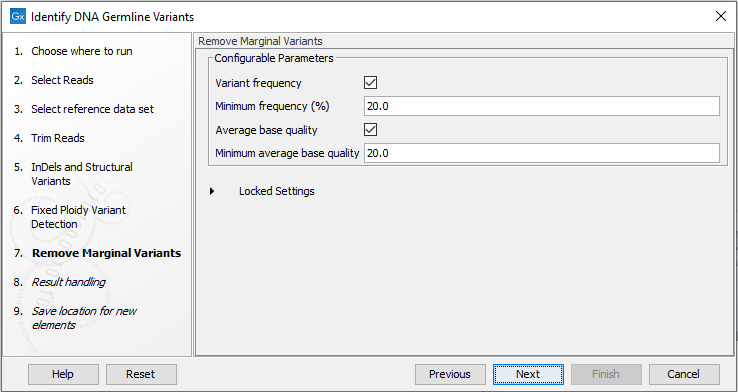Jump to the Trim Reads step
738x392 pixels.
click(58, 138)
